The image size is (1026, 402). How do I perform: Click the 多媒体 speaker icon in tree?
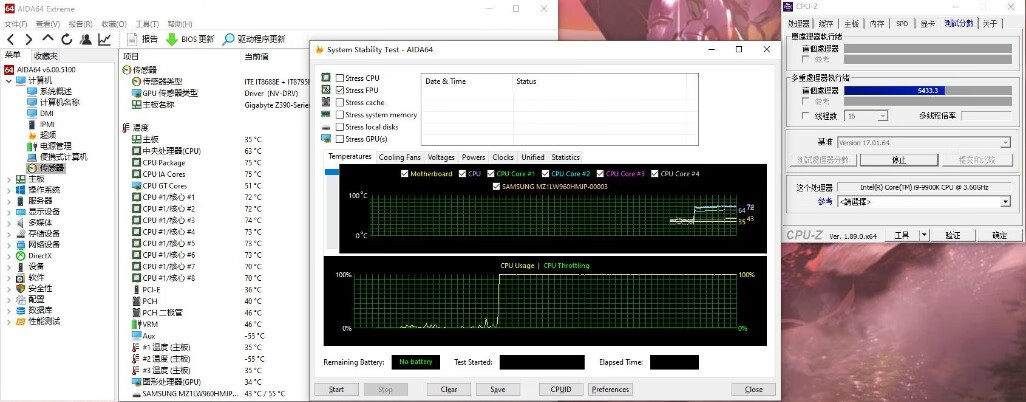pyautogui.click(x=21, y=223)
